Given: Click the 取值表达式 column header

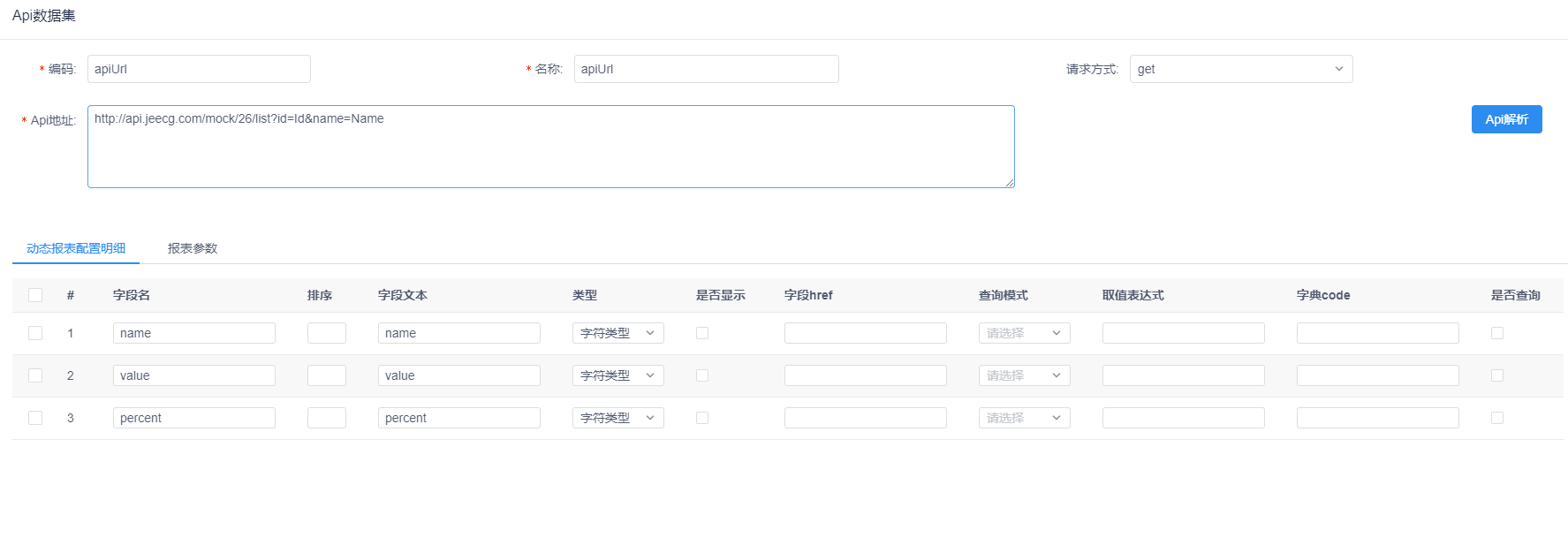Looking at the screenshot, I should (x=1133, y=295).
